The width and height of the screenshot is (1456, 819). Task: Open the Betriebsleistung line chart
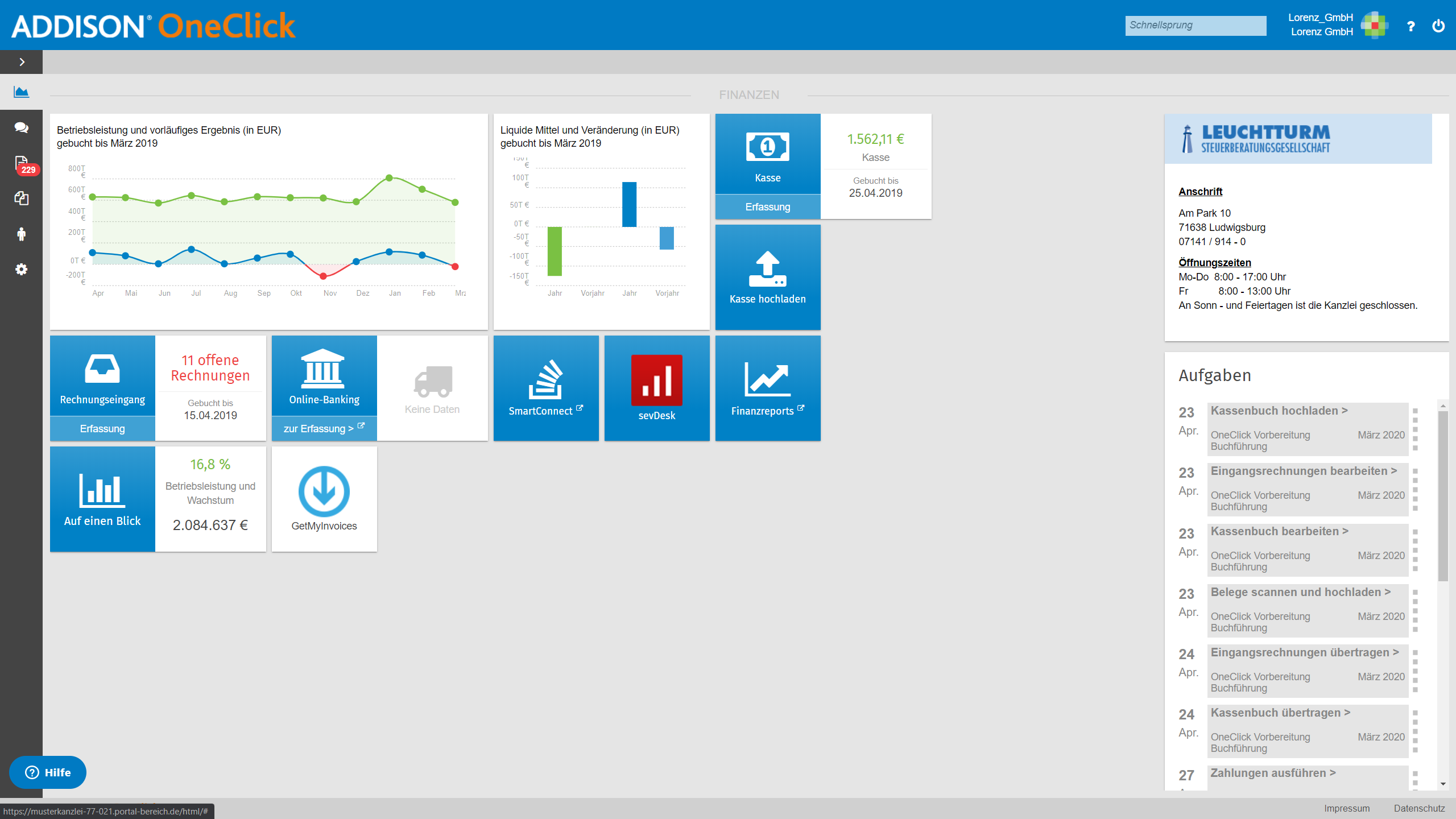[269, 222]
